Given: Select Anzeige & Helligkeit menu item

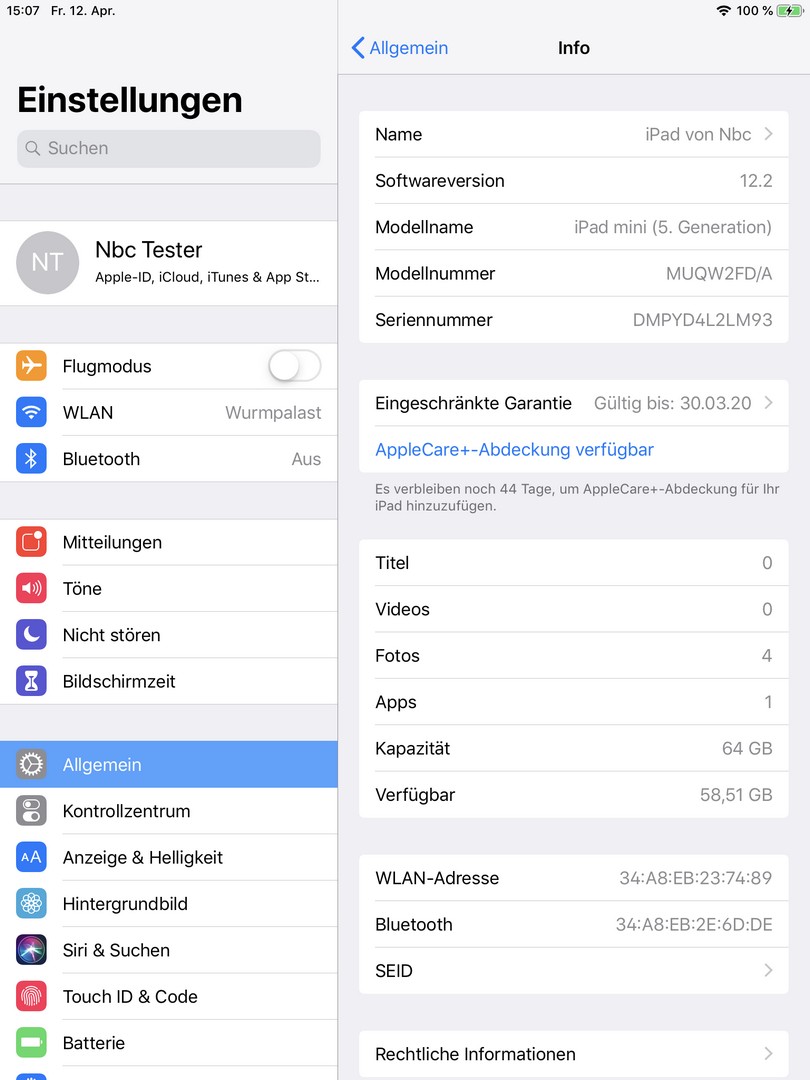Looking at the screenshot, I should [169, 857].
